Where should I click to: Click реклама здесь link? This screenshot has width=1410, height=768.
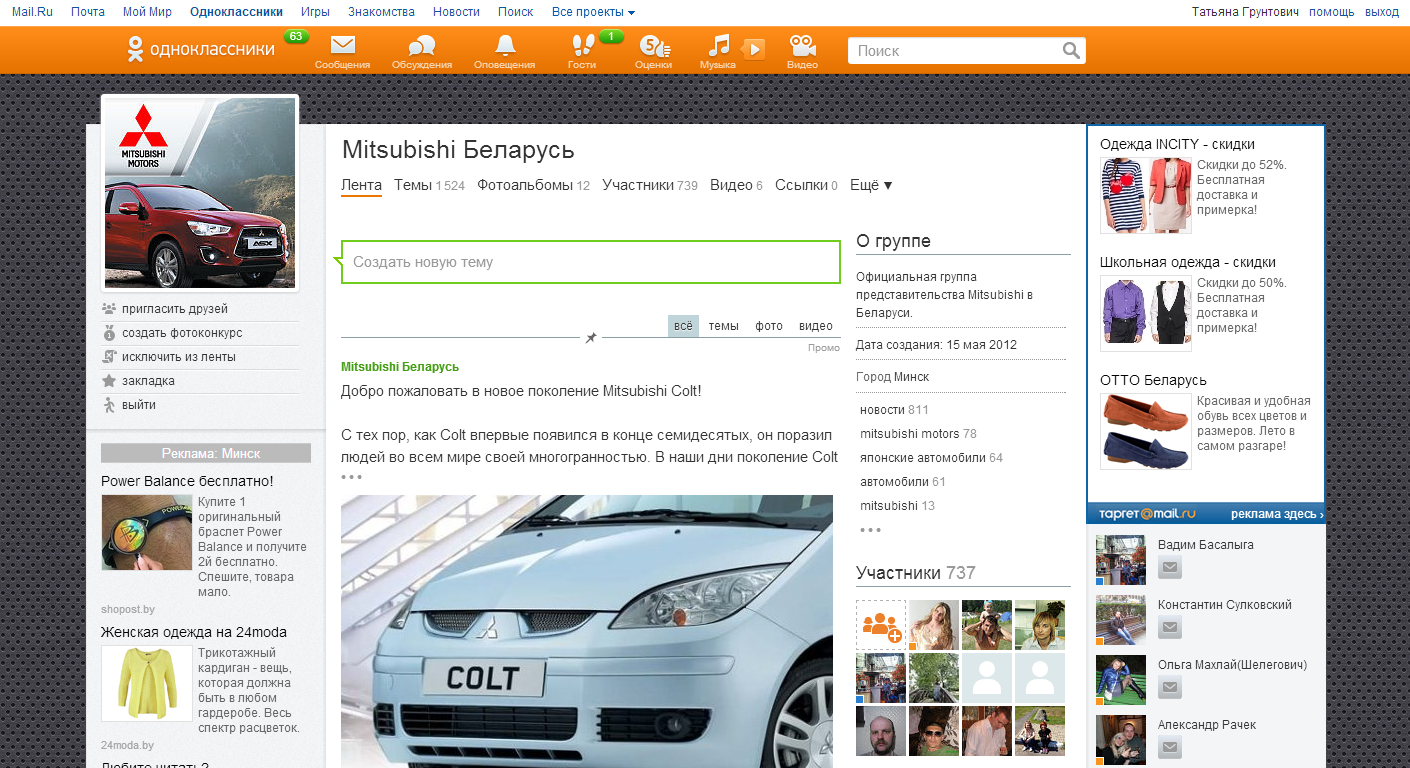[1277, 514]
